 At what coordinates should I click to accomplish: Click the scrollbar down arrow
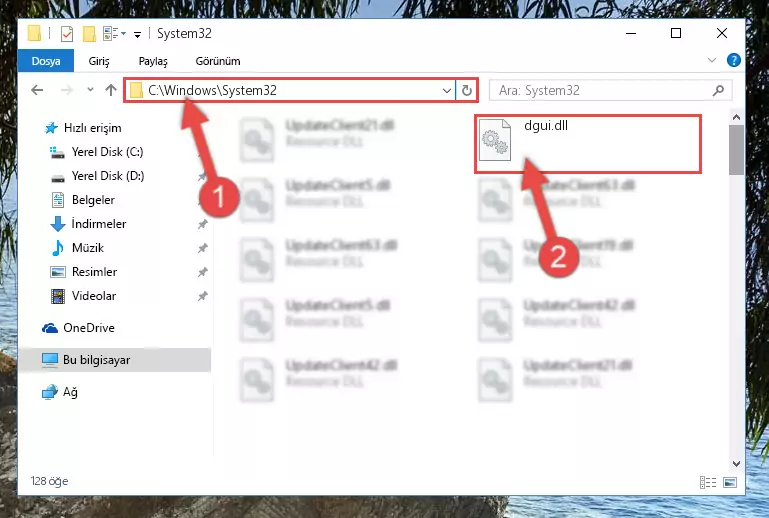(736, 464)
